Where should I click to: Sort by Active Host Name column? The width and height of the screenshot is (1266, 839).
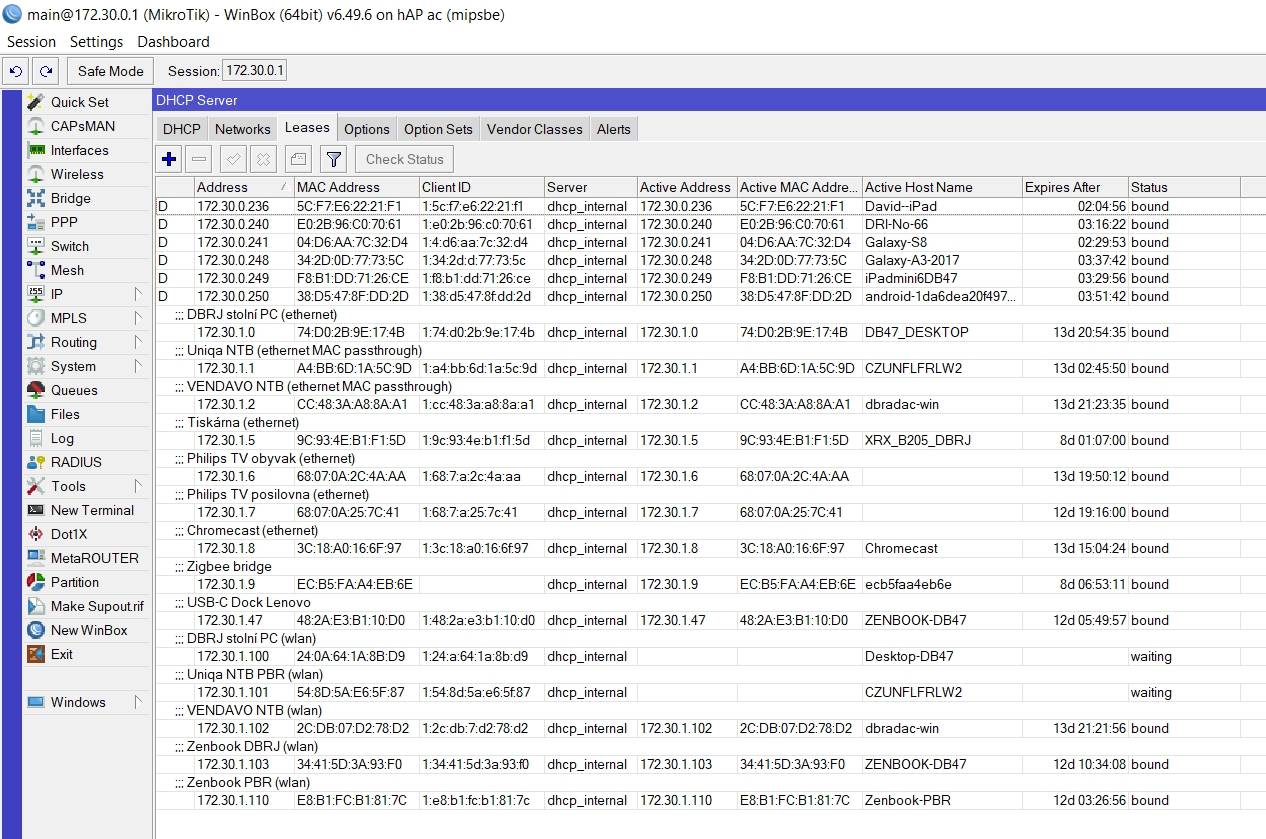coord(942,187)
